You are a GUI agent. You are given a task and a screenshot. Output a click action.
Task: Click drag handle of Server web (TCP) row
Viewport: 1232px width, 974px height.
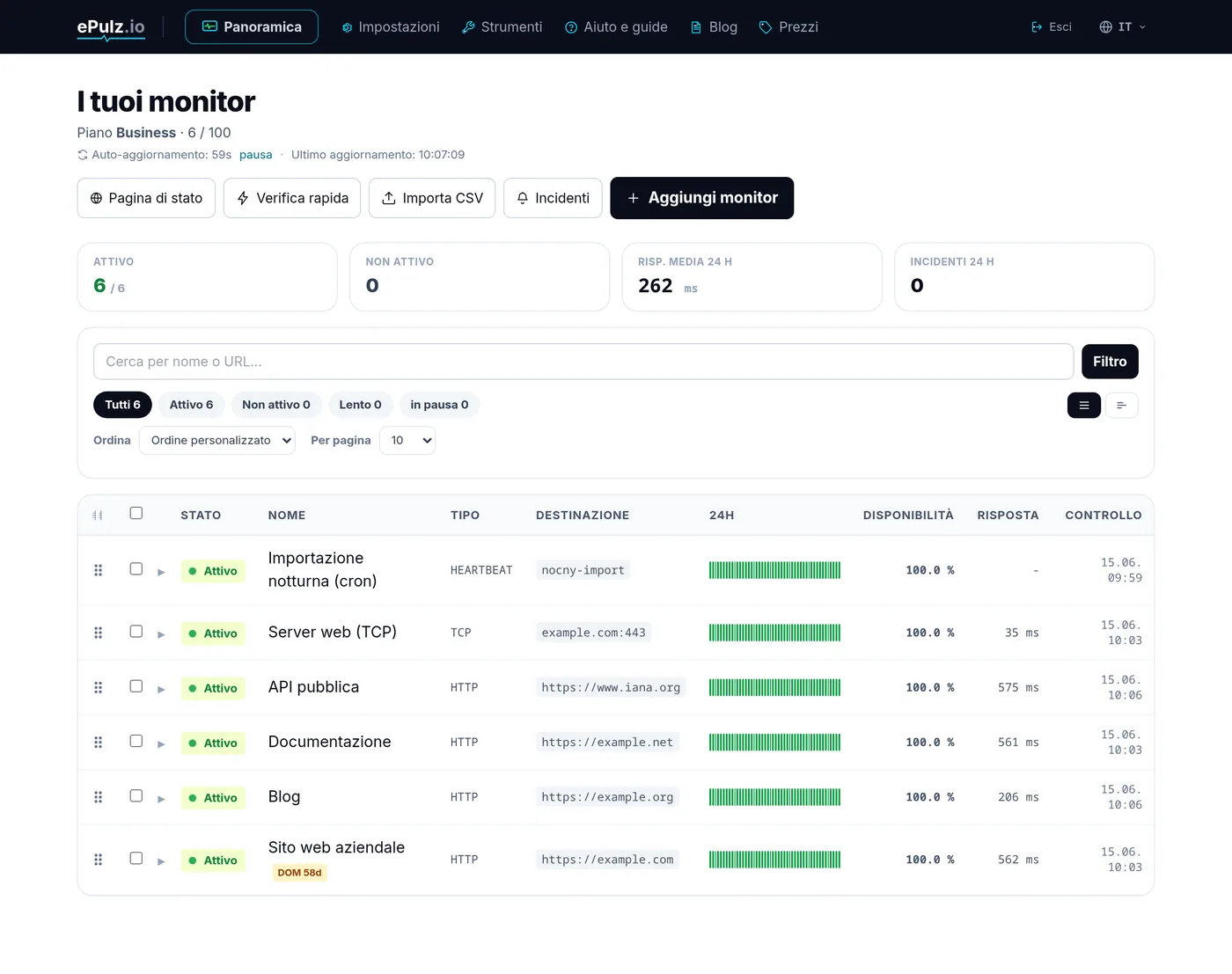(99, 633)
